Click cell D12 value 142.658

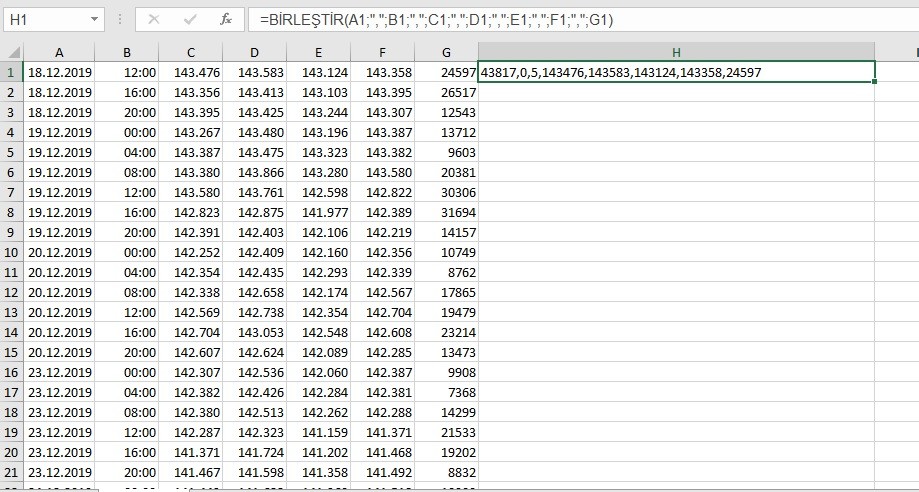[254, 292]
